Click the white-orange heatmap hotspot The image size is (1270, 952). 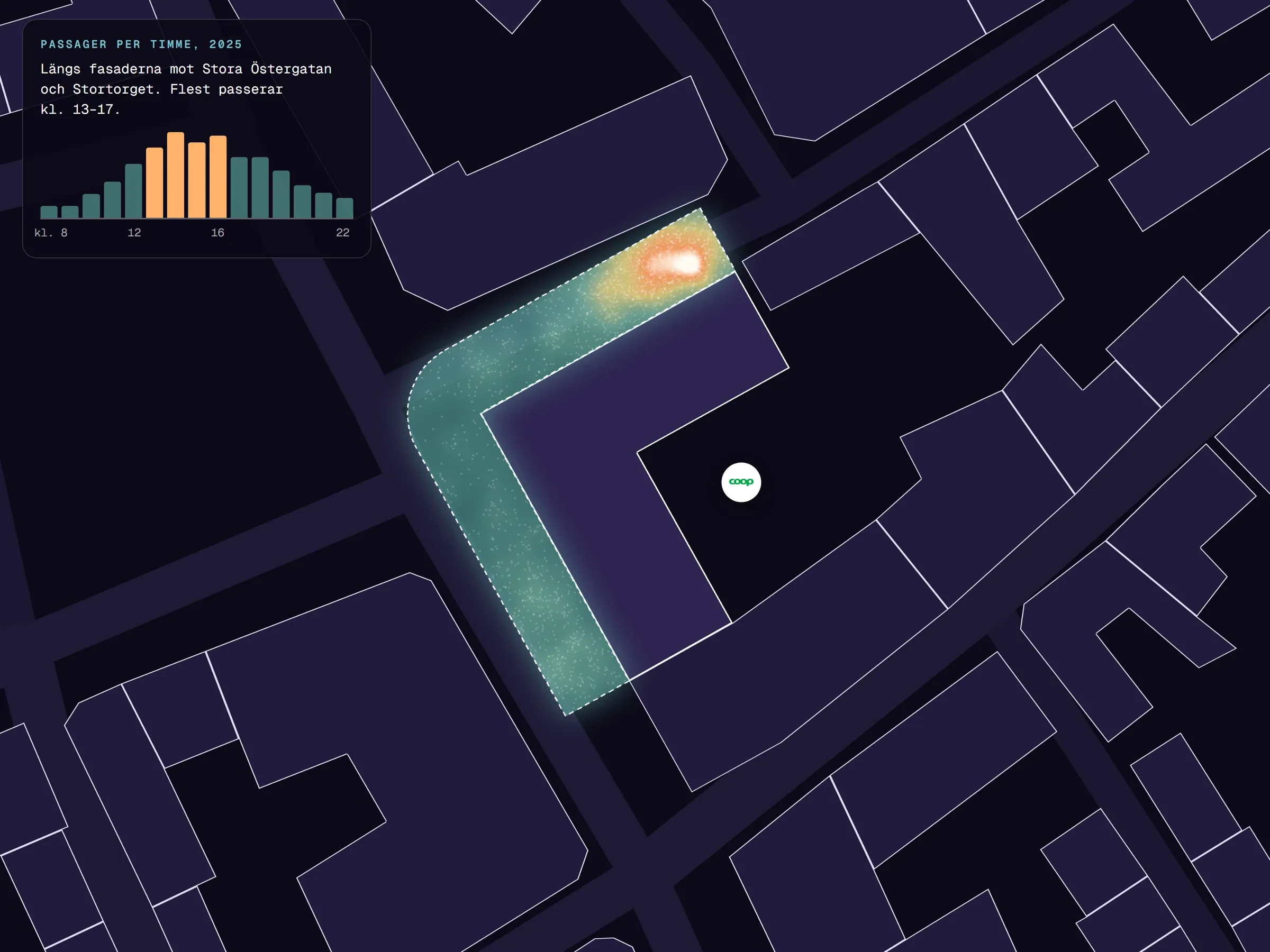click(673, 264)
